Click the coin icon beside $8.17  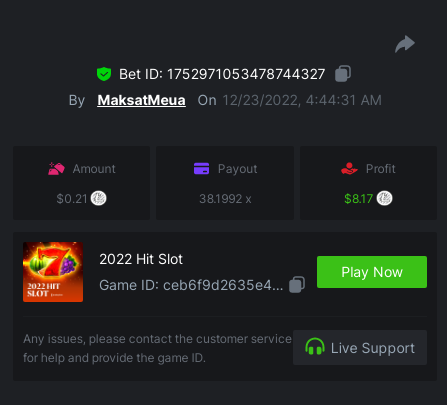click(384, 198)
